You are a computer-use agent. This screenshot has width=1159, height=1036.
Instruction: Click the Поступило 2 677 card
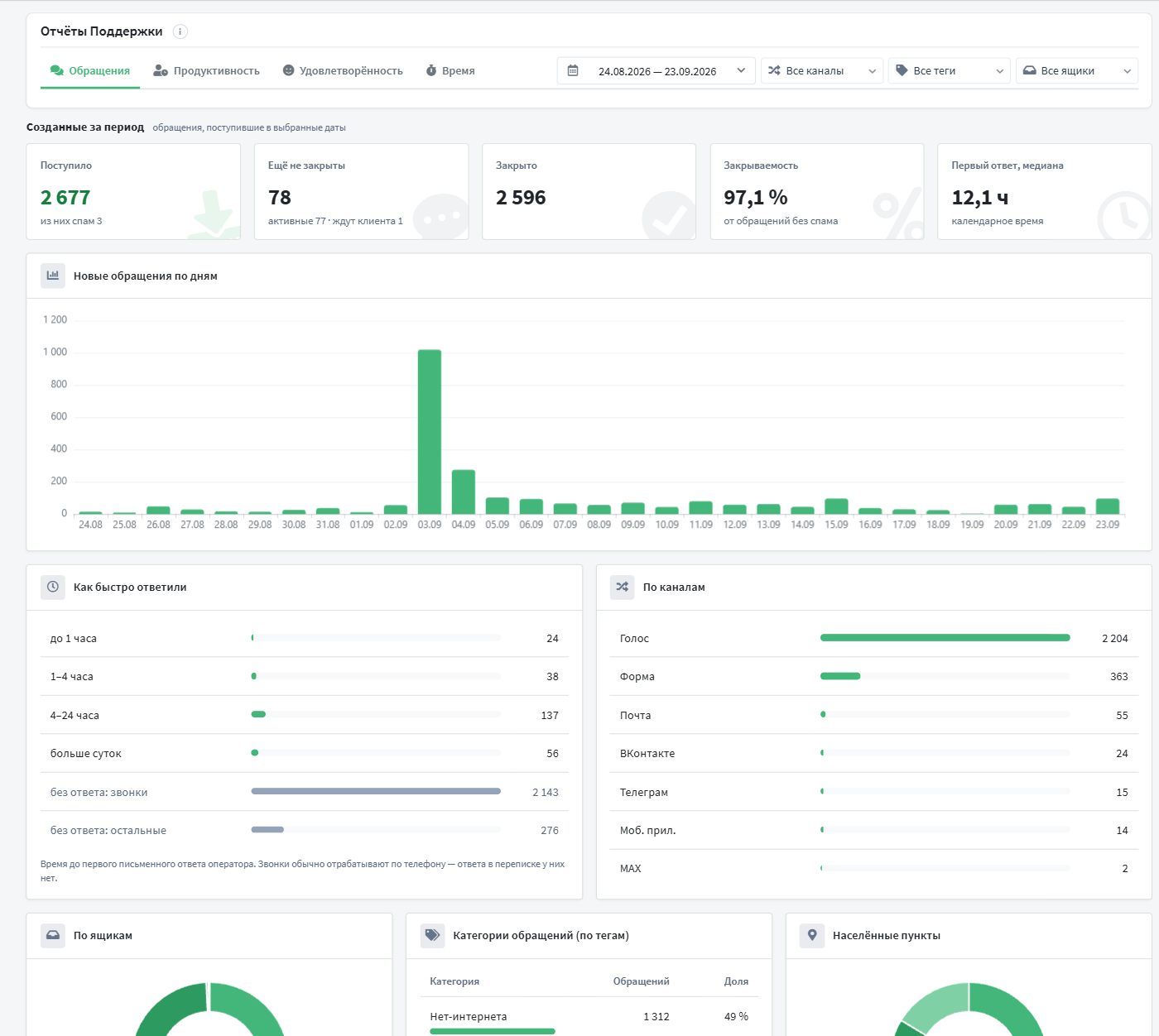(x=133, y=192)
